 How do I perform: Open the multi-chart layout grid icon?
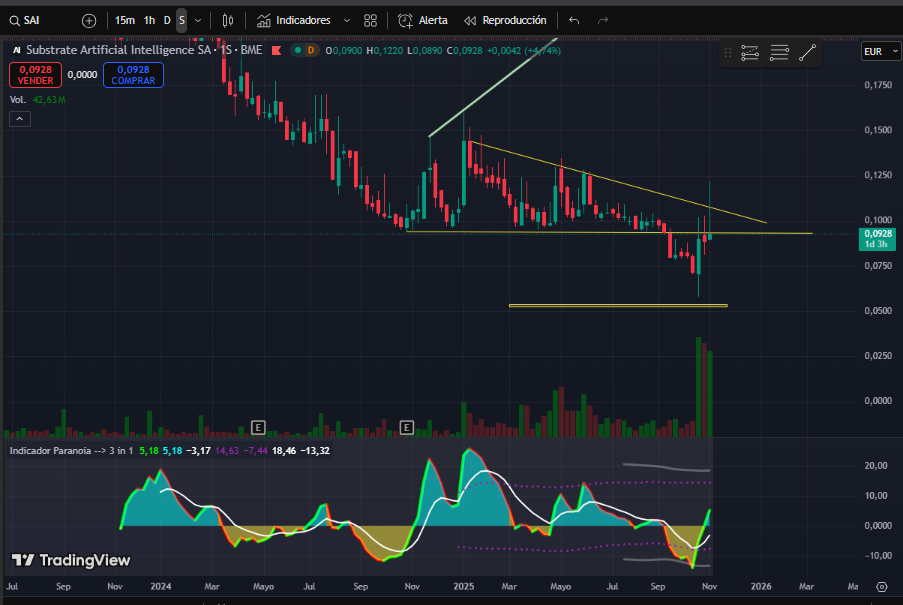(370, 20)
